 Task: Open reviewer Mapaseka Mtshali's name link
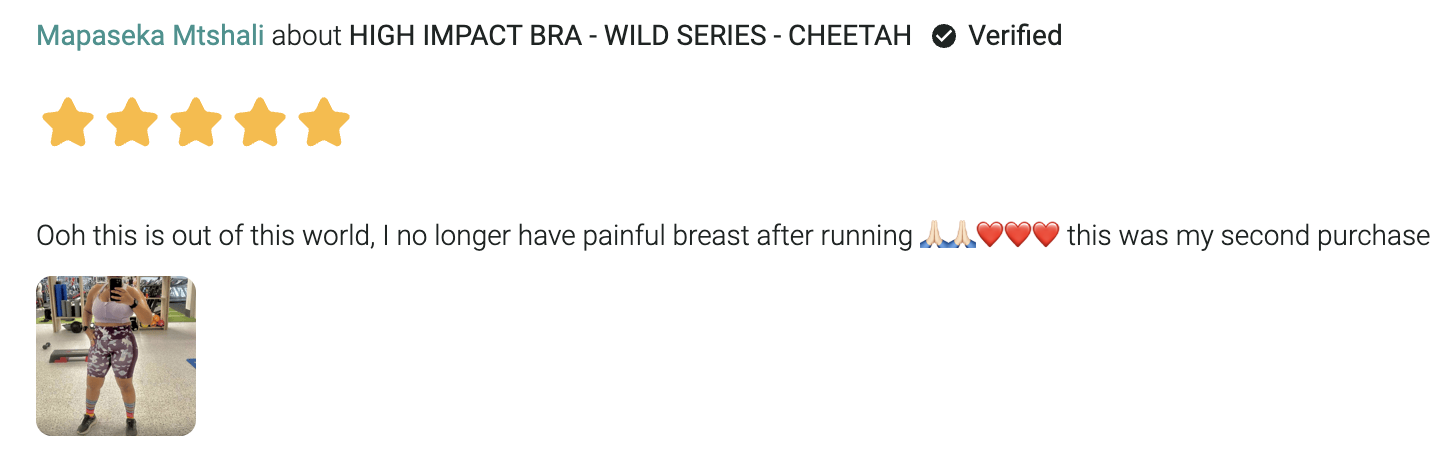click(x=150, y=36)
